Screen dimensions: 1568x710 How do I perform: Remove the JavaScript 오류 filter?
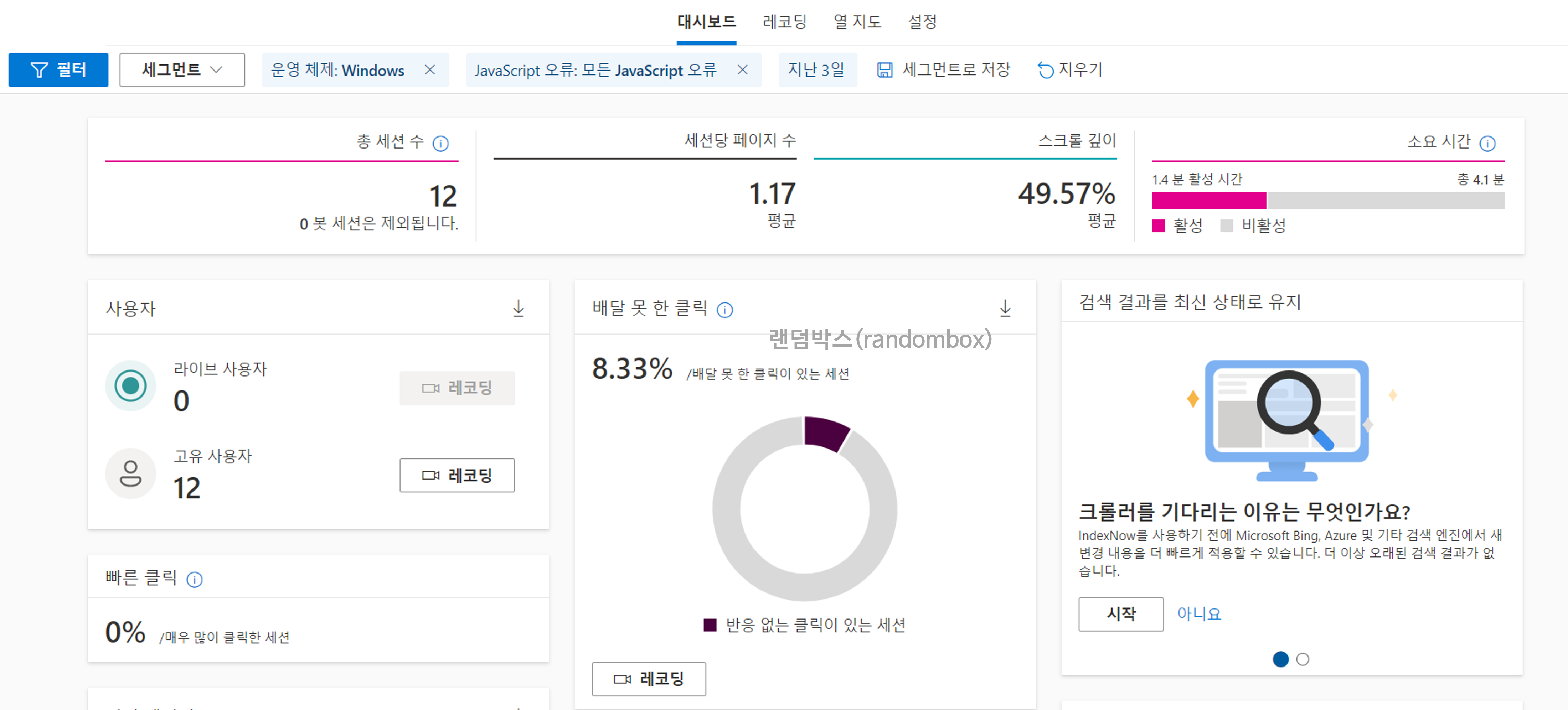pyautogui.click(x=744, y=70)
